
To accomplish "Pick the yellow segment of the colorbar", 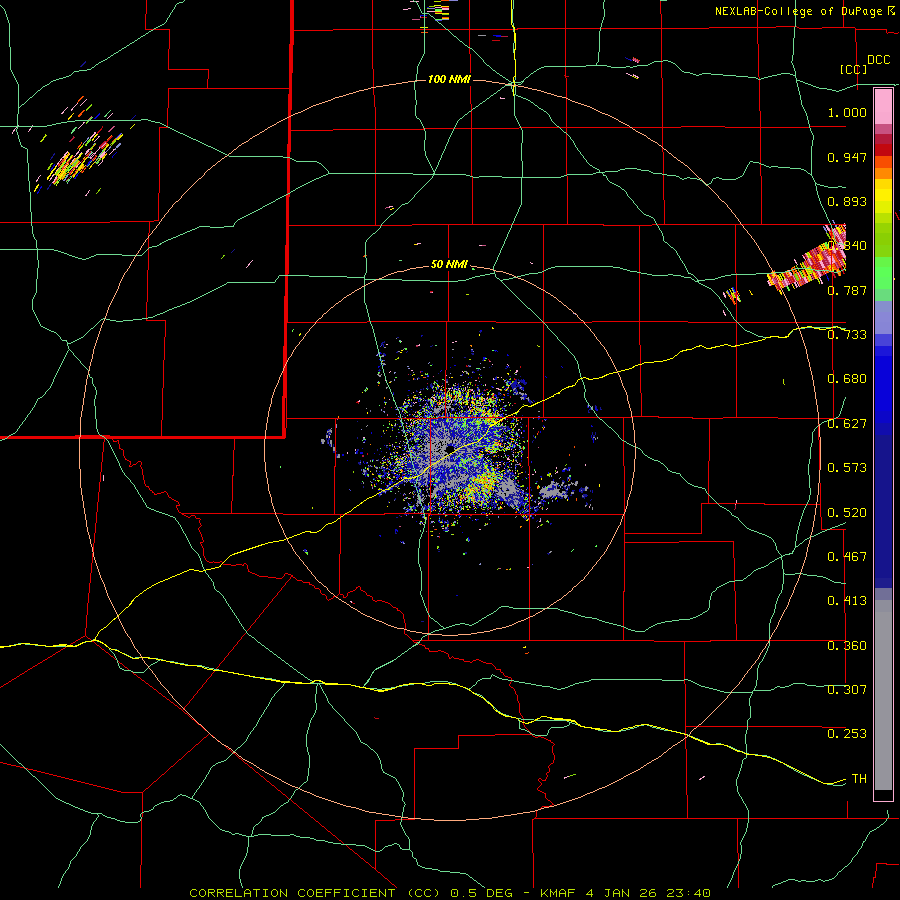I will point(883,196).
